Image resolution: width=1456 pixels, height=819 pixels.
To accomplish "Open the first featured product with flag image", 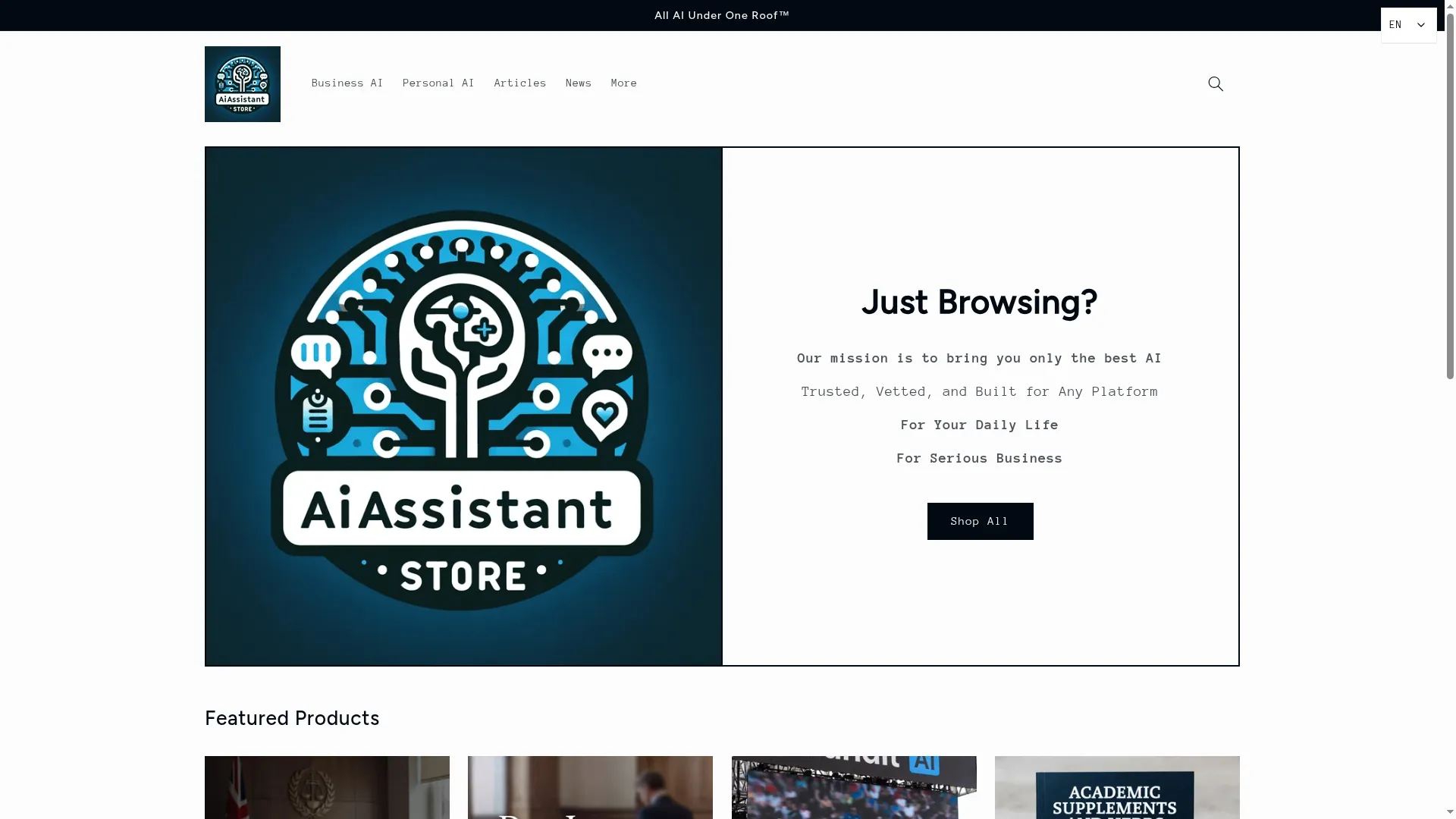I will [327, 787].
